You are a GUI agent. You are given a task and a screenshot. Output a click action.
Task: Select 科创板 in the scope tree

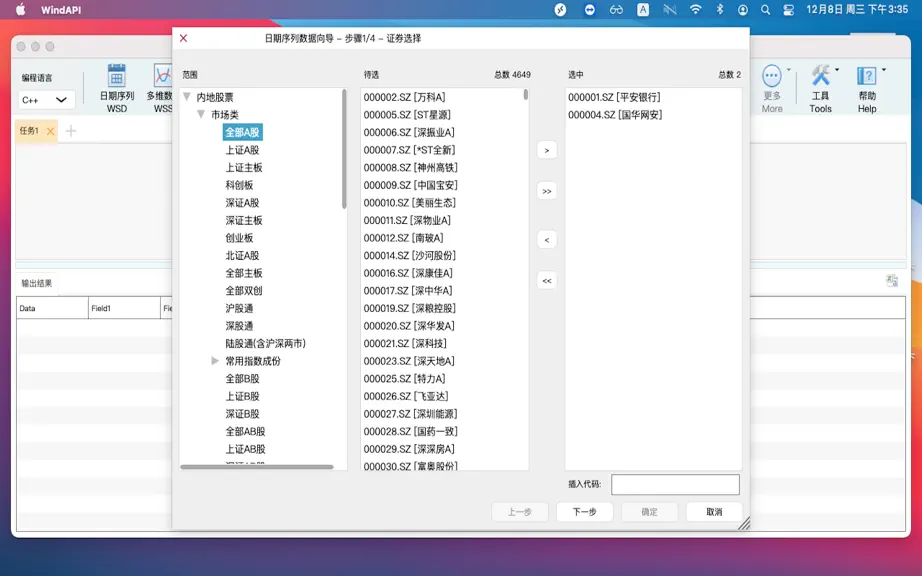[239, 185]
